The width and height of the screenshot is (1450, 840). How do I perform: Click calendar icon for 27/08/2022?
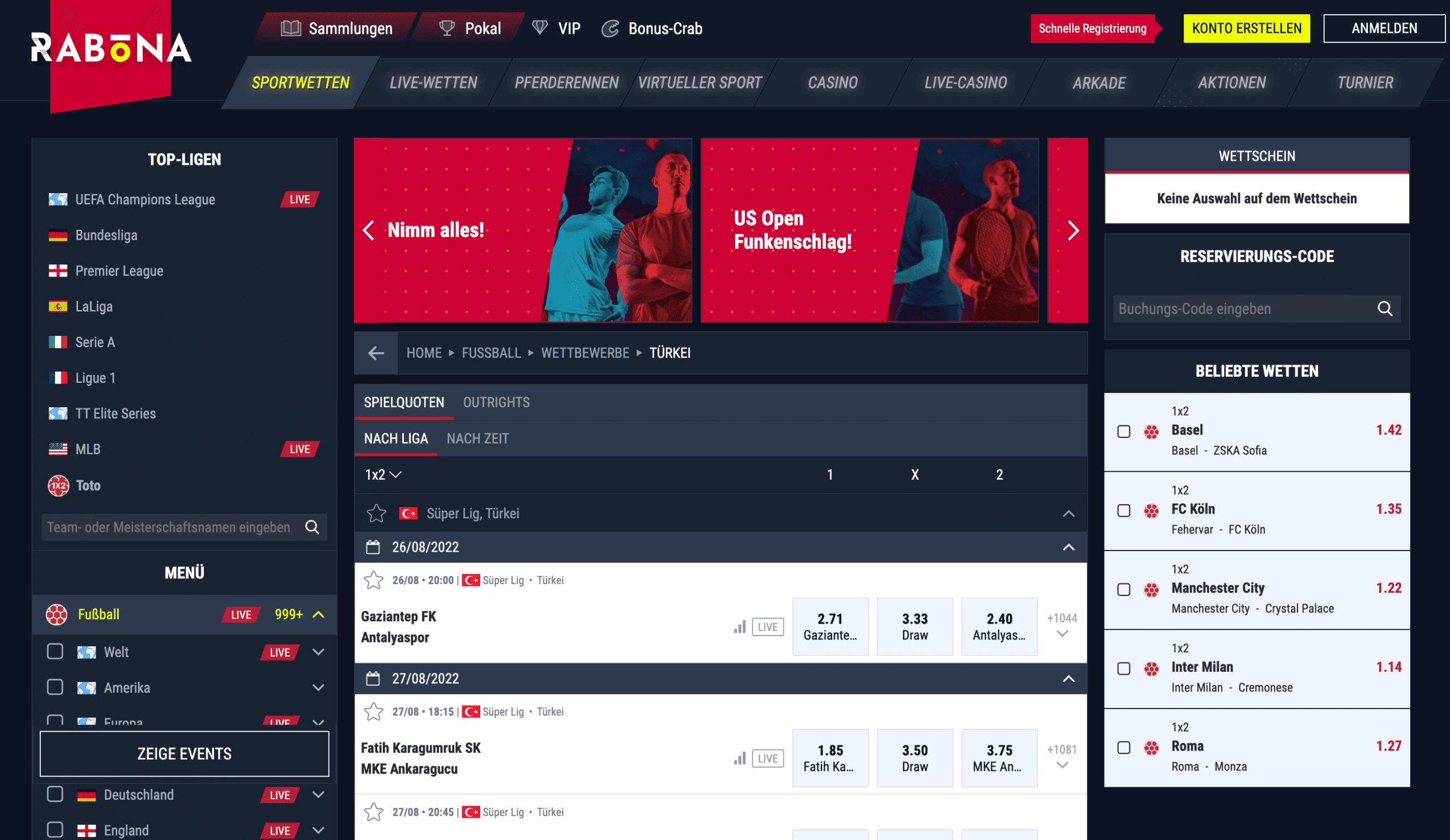(x=373, y=679)
